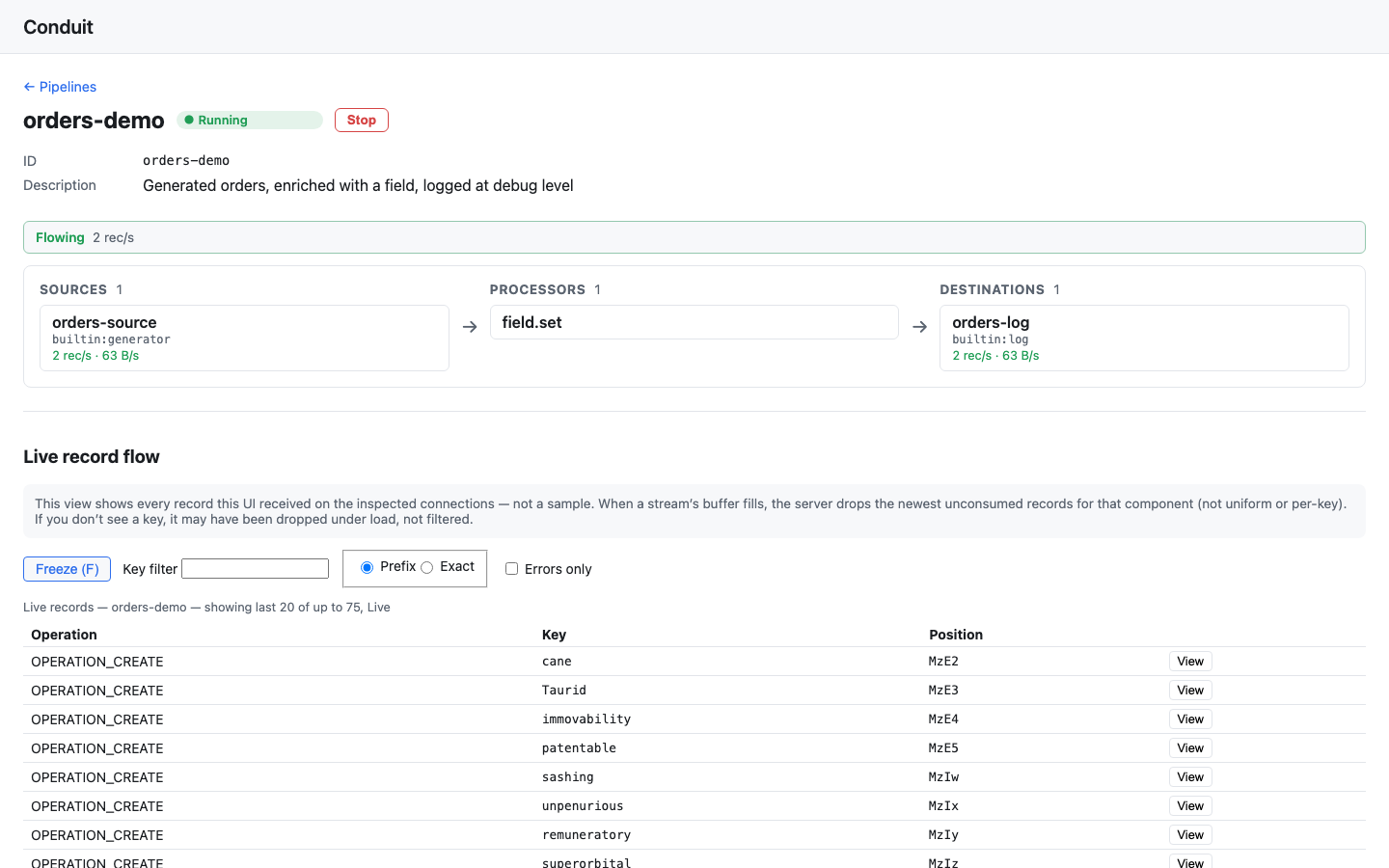Click the position value MzE2

(x=943, y=662)
